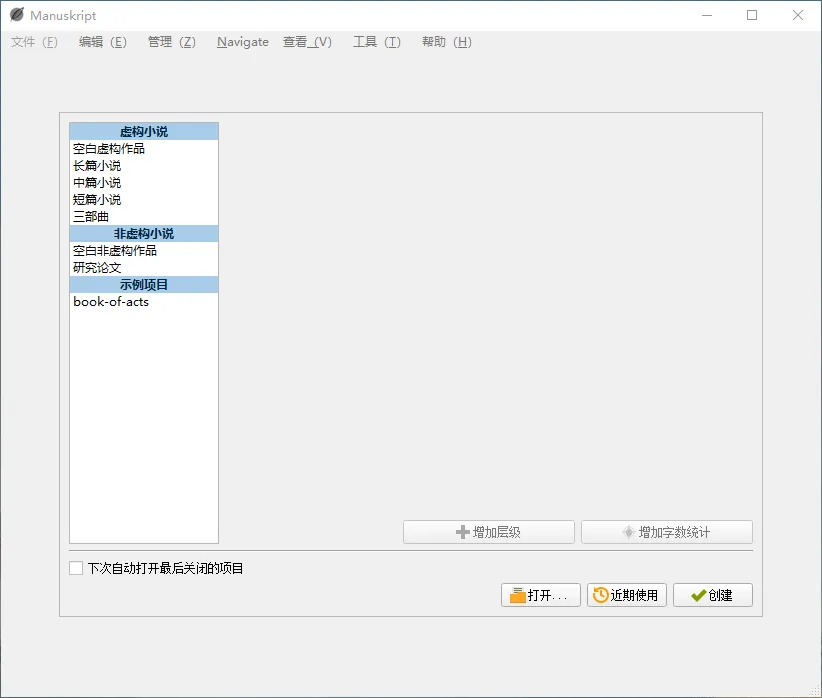Click the 增加字数统计 button
The height and width of the screenshot is (698, 822).
coord(667,532)
